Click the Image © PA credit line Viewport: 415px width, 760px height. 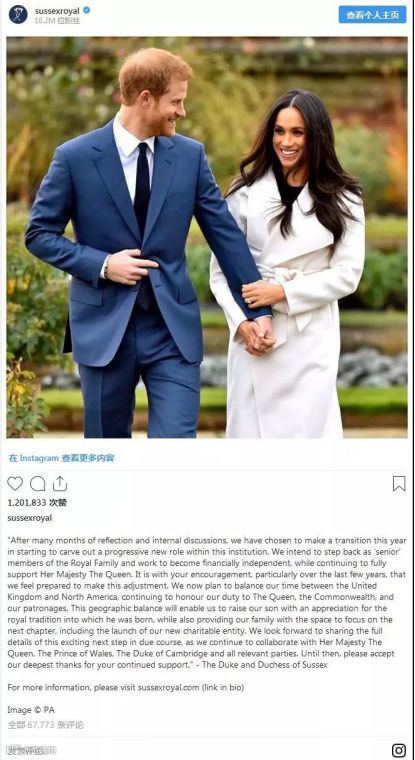pos(31,710)
